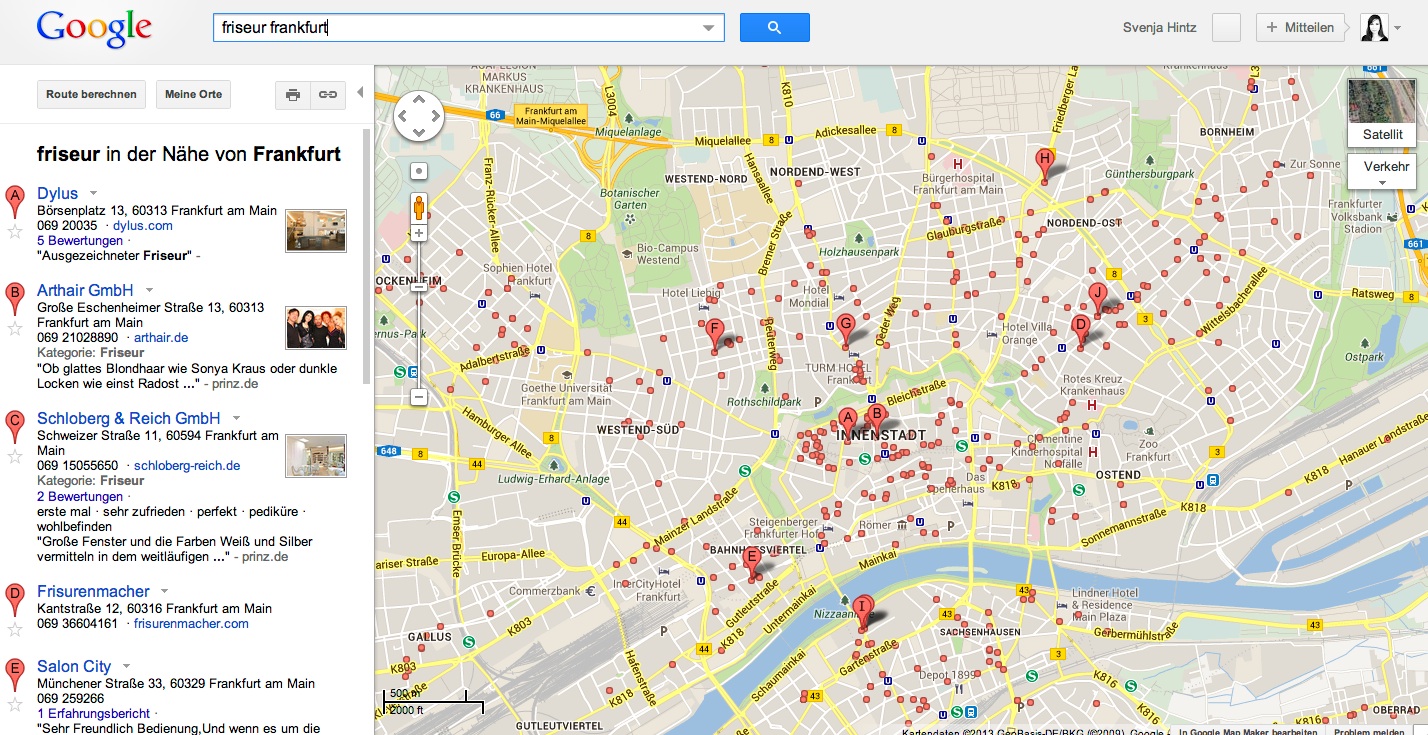Open account menu arrow beside profile photo

(1398, 28)
